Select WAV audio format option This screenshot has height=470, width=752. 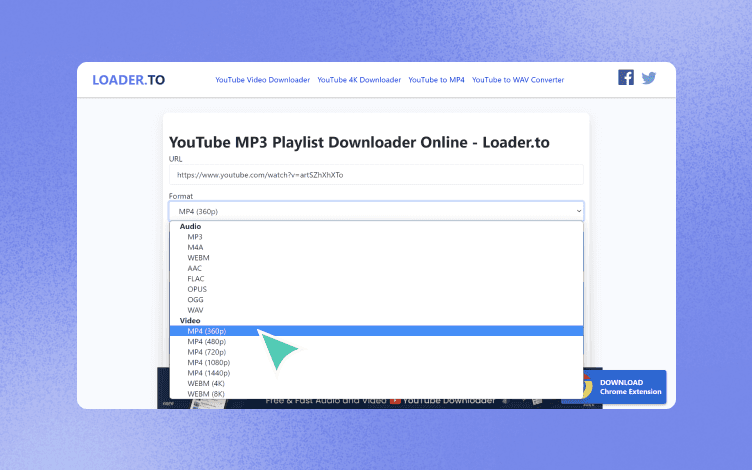[376, 310]
